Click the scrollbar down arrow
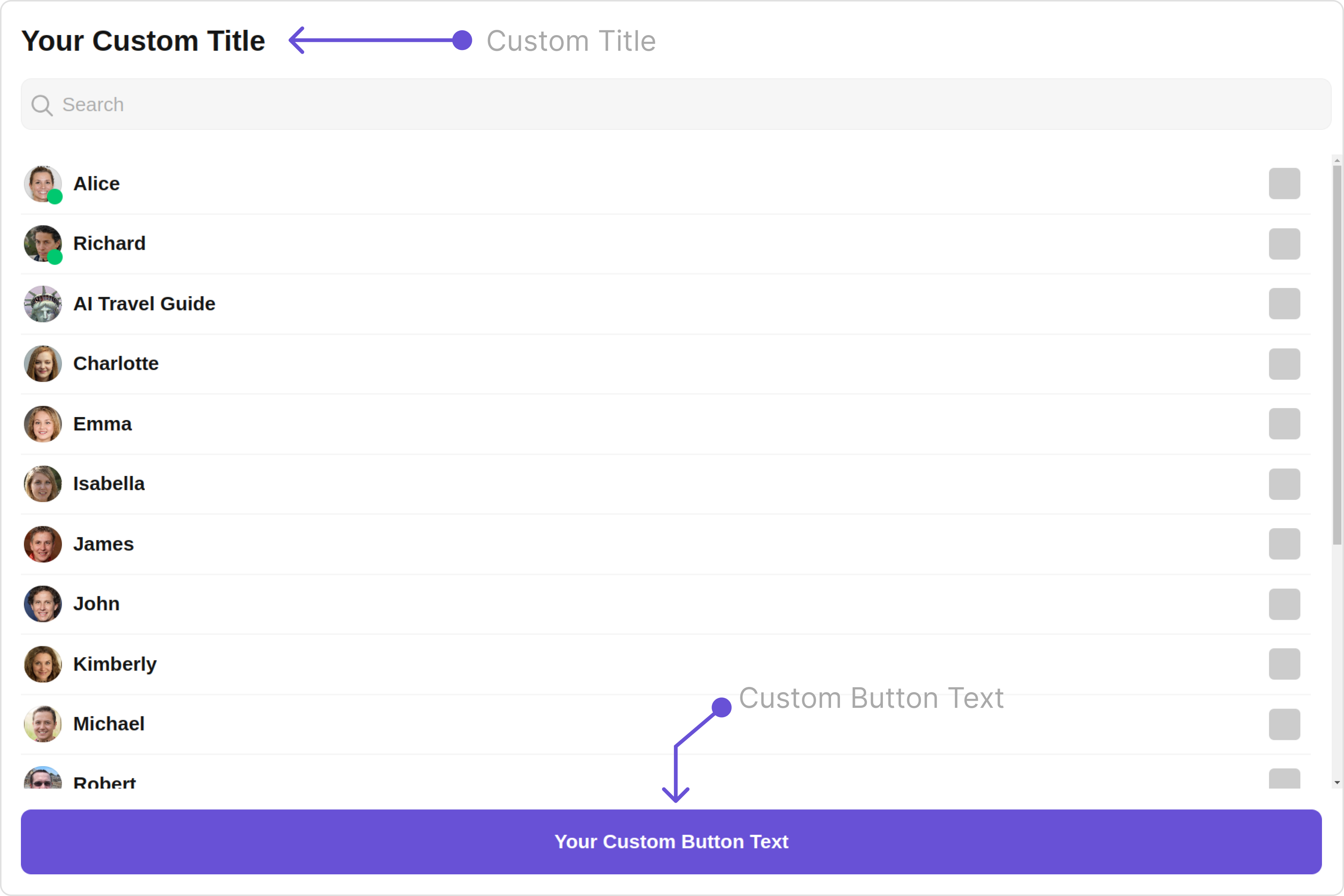1344x896 pixels. [1337, 782]
